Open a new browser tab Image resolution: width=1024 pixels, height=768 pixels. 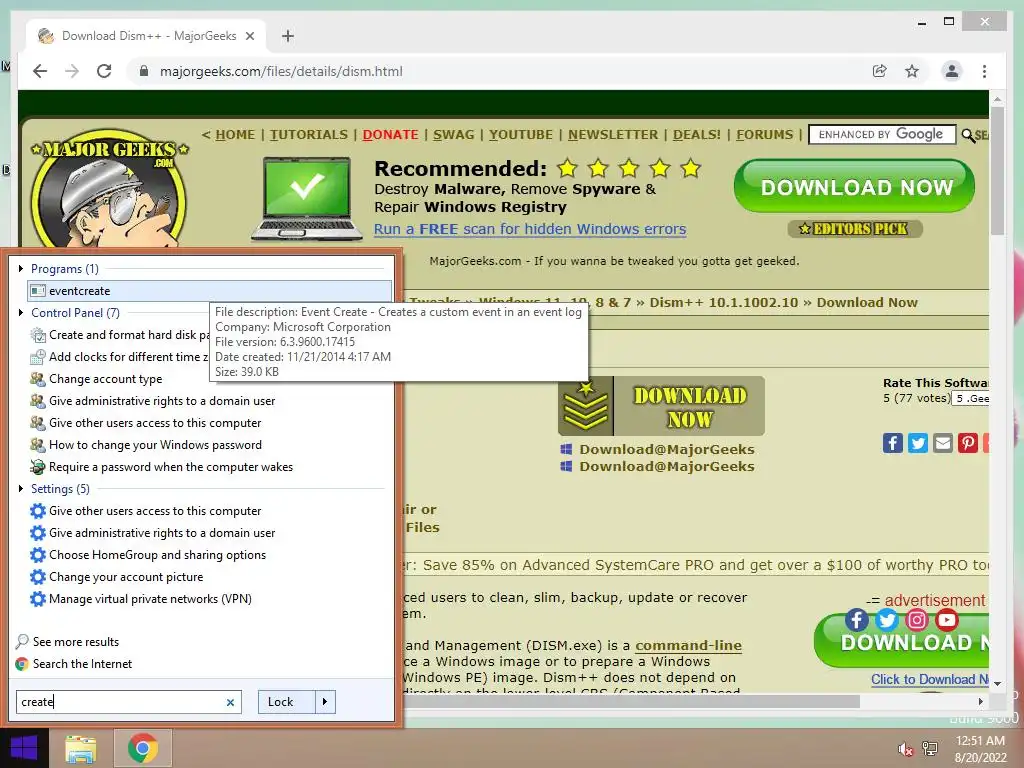click(287, 36)
